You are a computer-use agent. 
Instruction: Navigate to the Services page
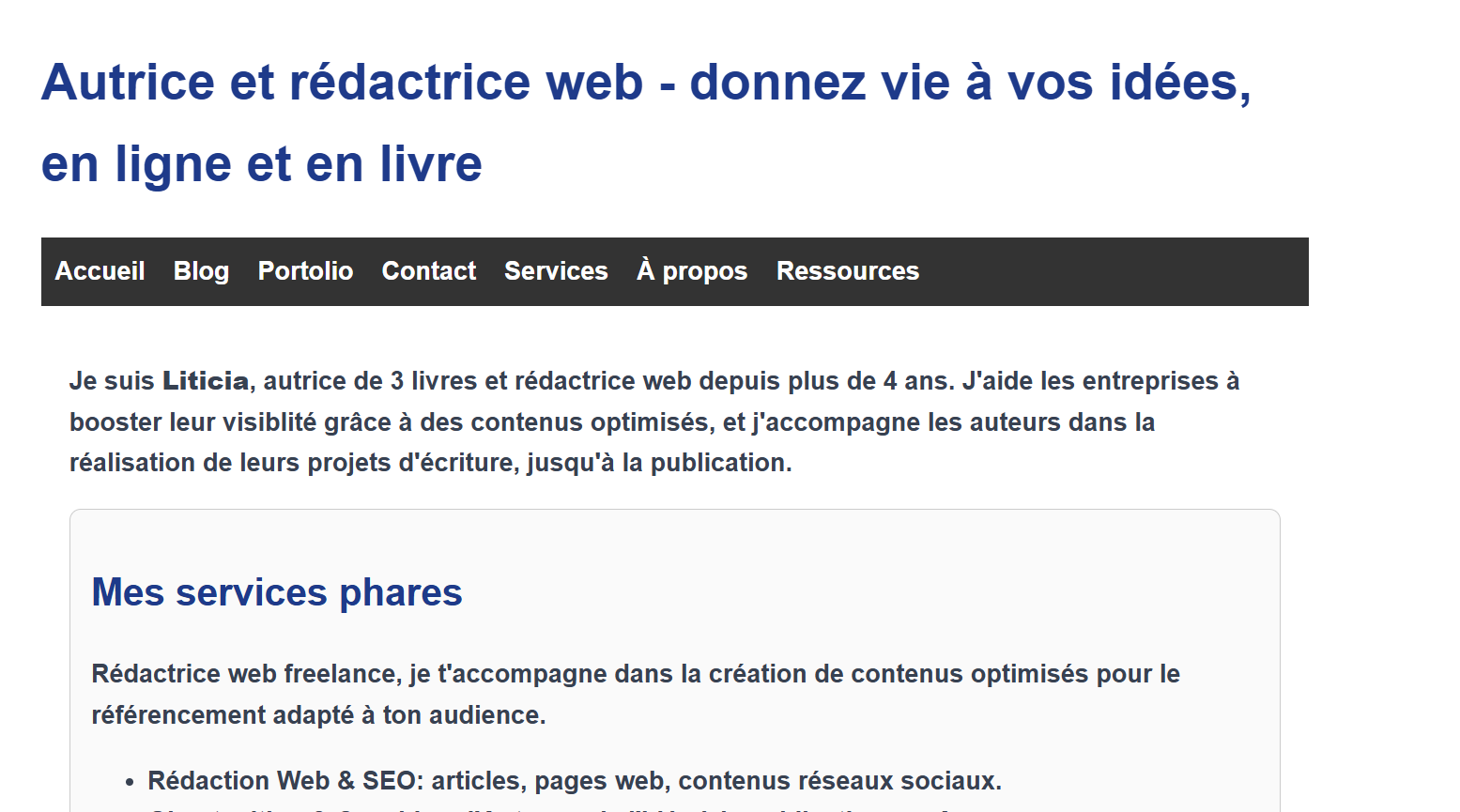555,271
